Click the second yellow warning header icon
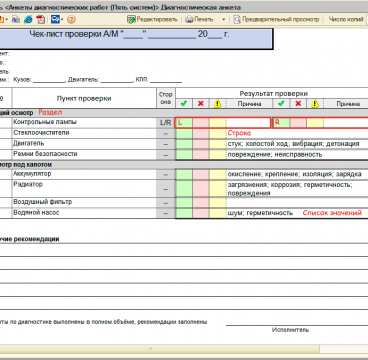This screenshot has width=368, height=360. (315, 104)
